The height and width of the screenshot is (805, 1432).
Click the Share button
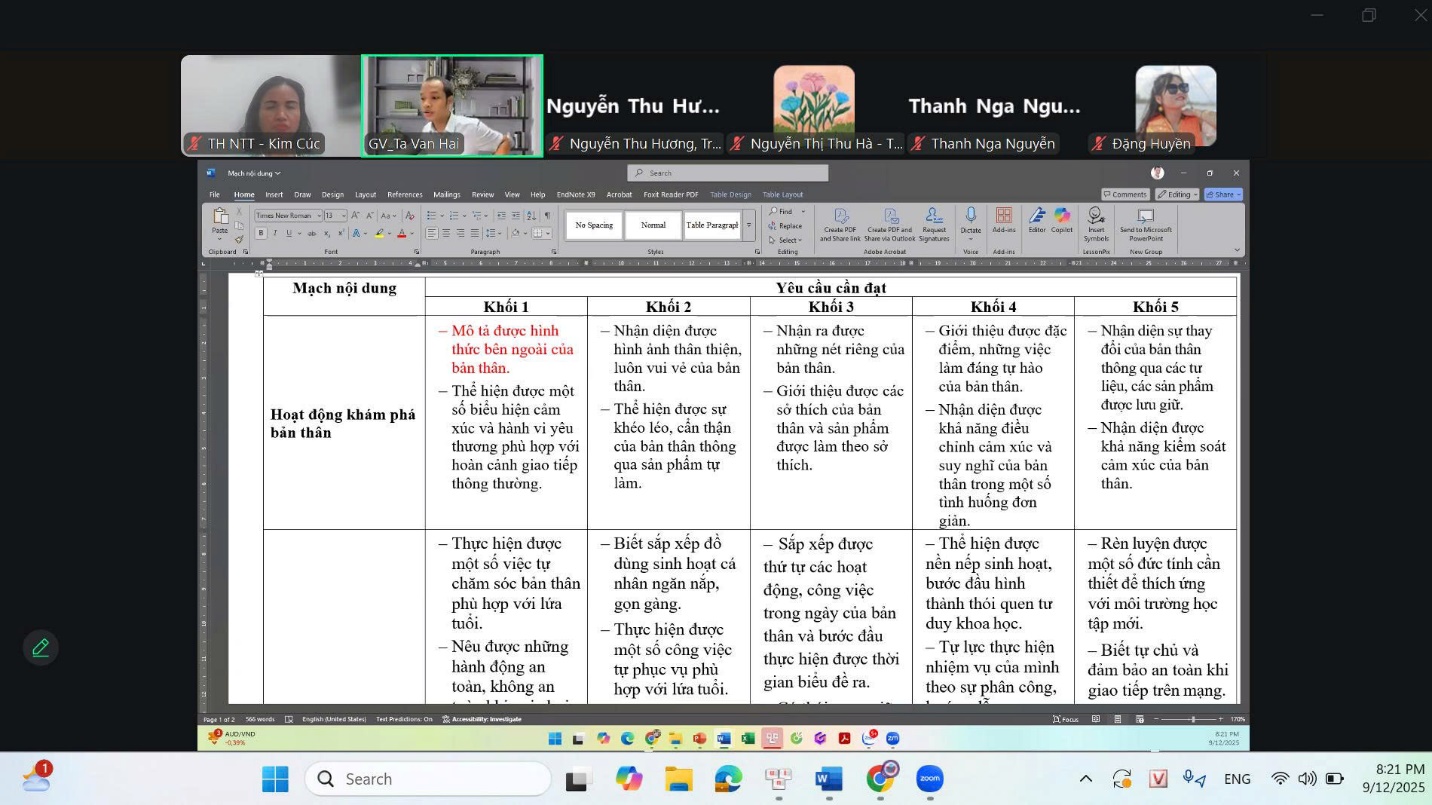(x=1223, y=194)
